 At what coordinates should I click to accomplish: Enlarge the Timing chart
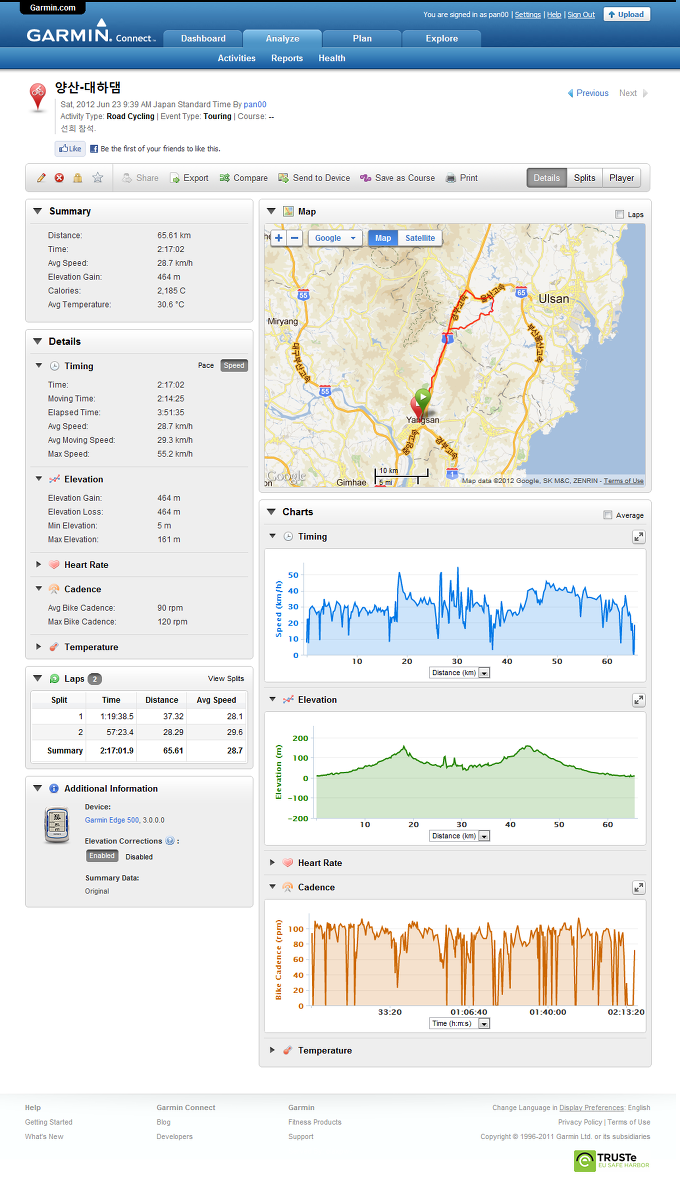(x=638, y=537)
